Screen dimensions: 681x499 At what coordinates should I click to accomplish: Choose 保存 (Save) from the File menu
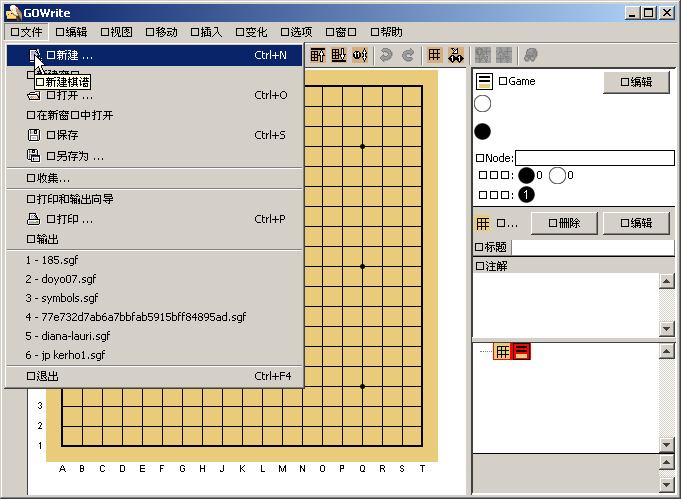tap(155, 135)
